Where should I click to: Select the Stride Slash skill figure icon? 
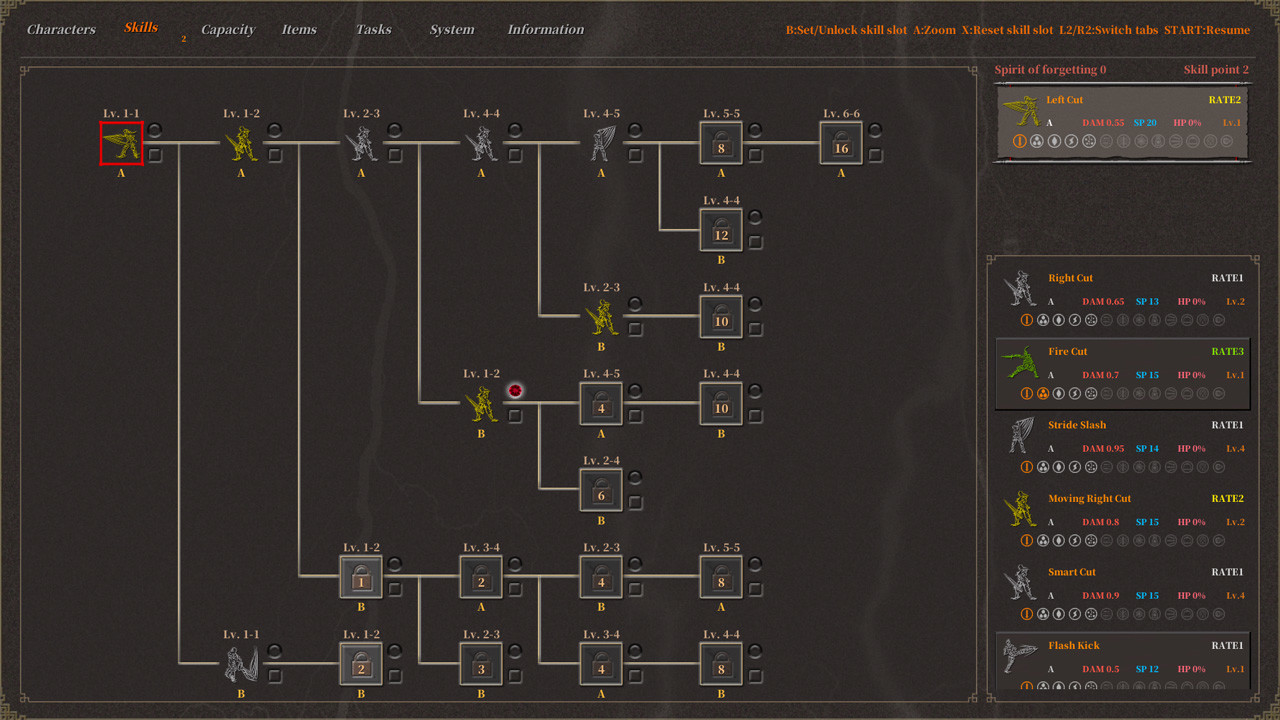(1020, 435)
